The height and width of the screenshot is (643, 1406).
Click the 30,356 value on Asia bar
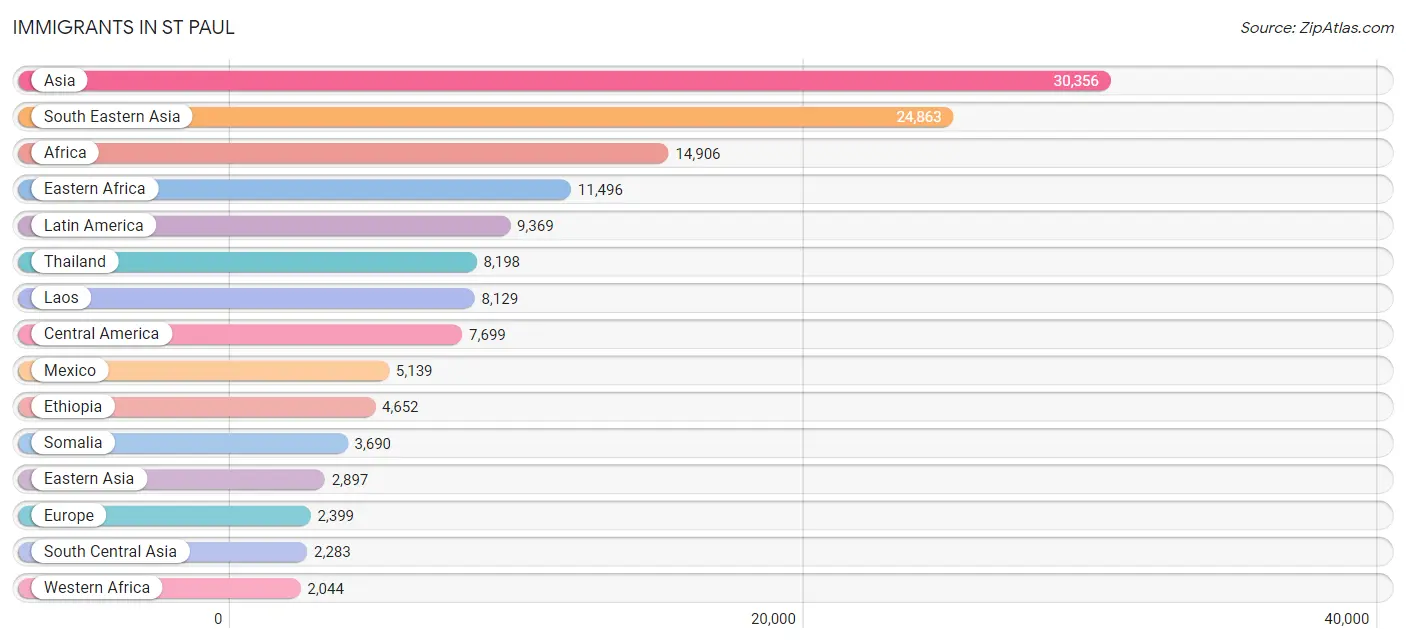click(1076, 81)
